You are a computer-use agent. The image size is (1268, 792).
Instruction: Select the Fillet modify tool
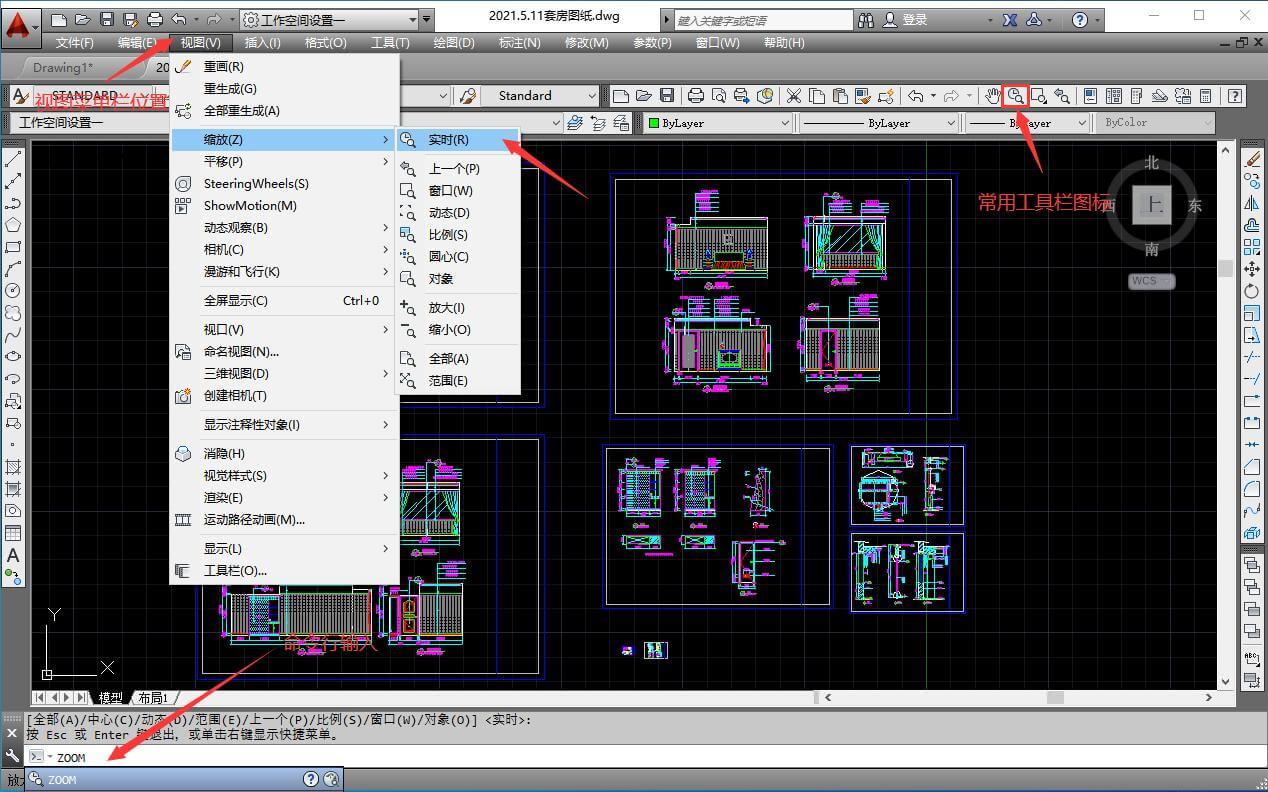click(x=1252, y=489)
